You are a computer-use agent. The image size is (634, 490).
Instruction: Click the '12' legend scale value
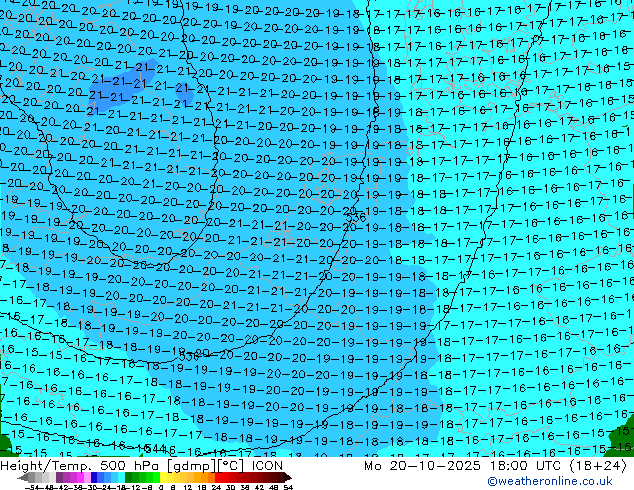coord(187,487)
